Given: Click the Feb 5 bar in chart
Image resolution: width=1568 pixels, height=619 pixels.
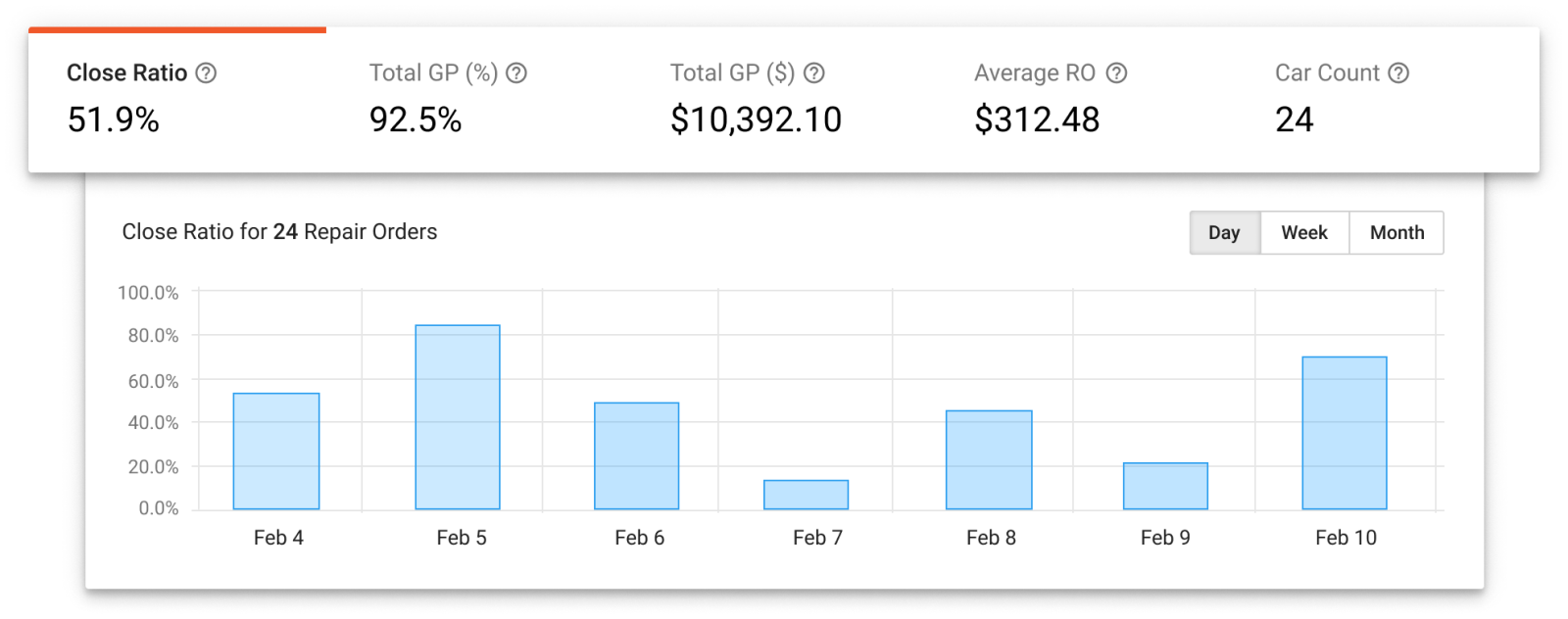Looking at the screenshot, I should coord(458,417).
